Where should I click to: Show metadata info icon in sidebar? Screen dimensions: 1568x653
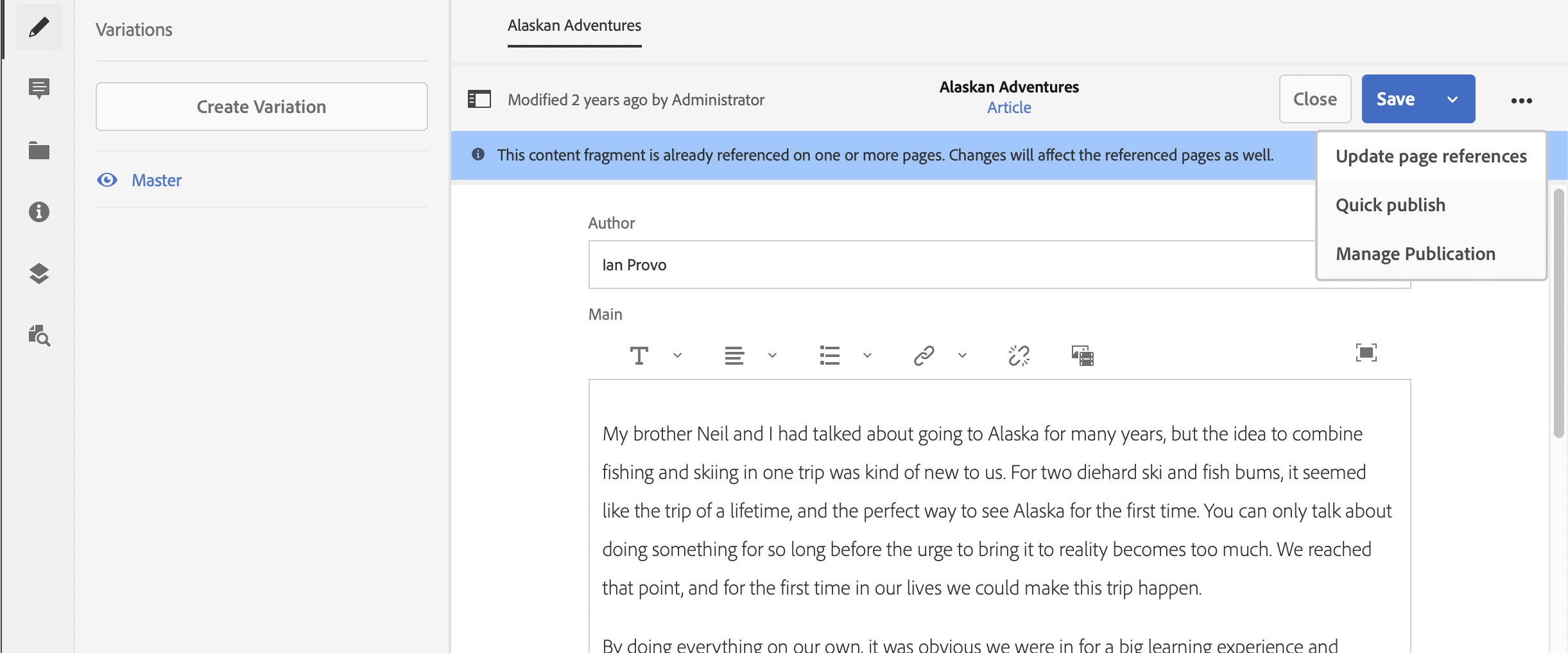[39, 212]
